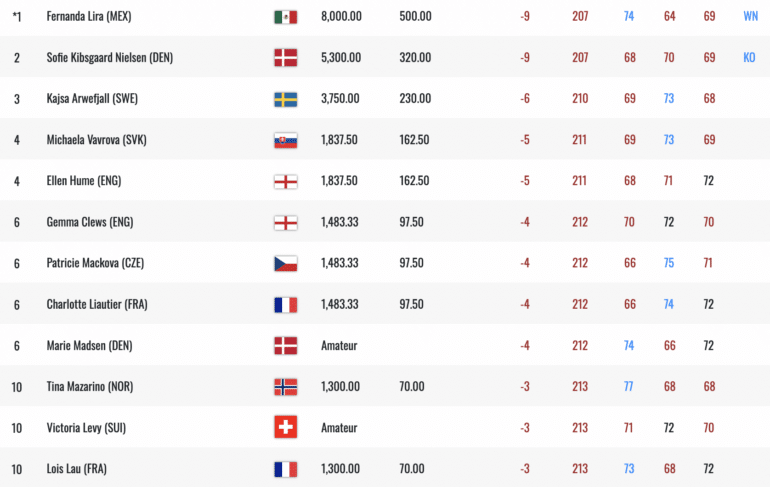Open Fernanda Lira (MEX) player link
This screenshot has width=770, height=487.
tap(89, 16)
